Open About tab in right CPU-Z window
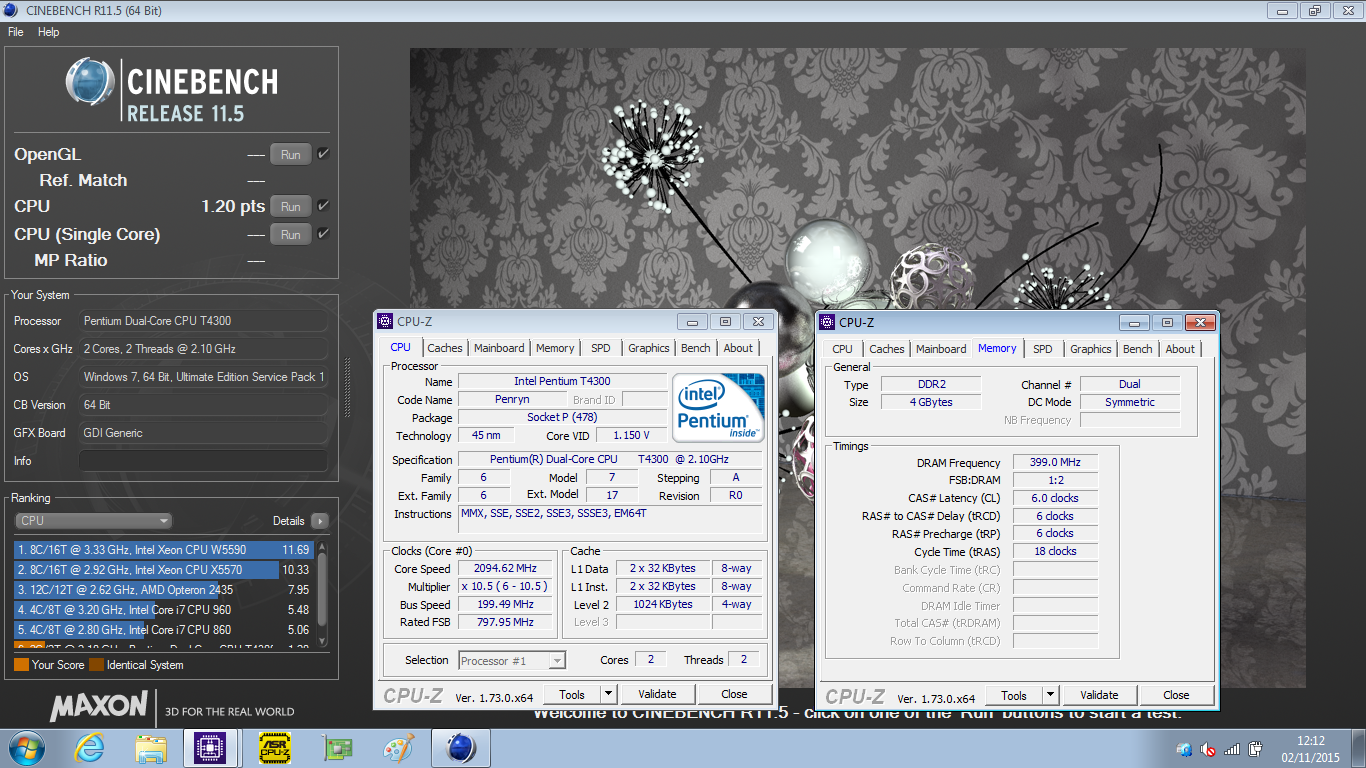 click(x=1180, y=349)
